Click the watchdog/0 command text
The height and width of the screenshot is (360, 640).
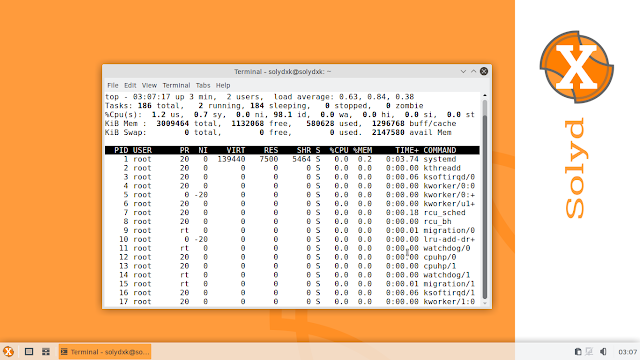coord(447,248)
